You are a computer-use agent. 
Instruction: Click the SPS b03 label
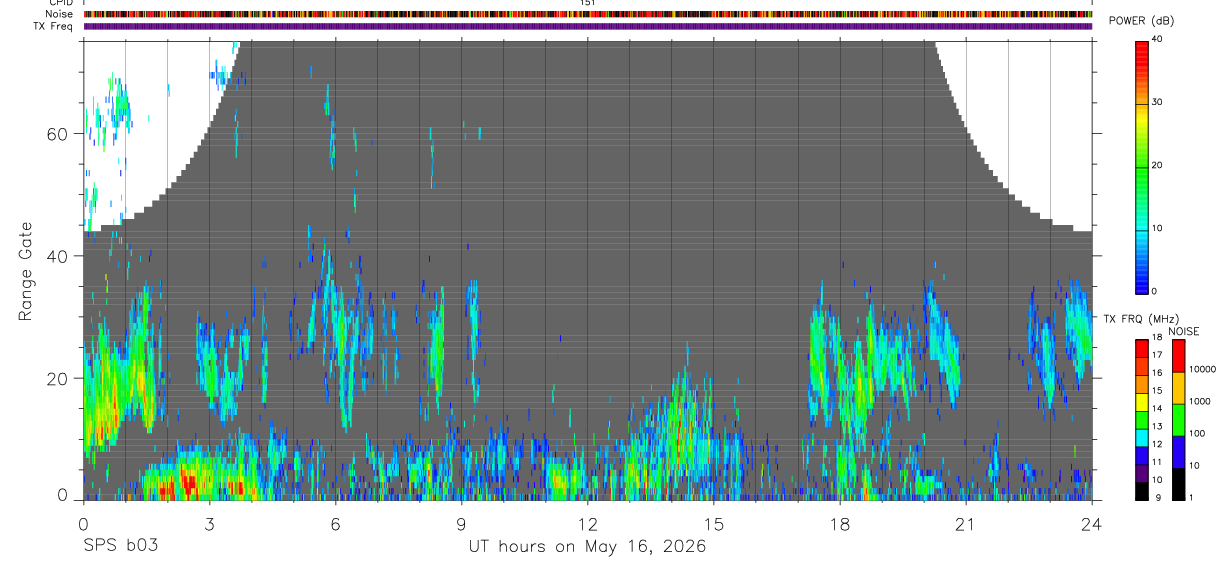pyautogui.click(x=120, y=547)
